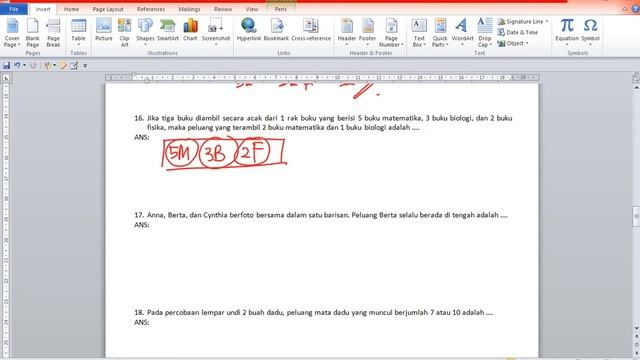Edit the document Footer
This screenshot has height=360, width=640.
(x=367, y=32)
